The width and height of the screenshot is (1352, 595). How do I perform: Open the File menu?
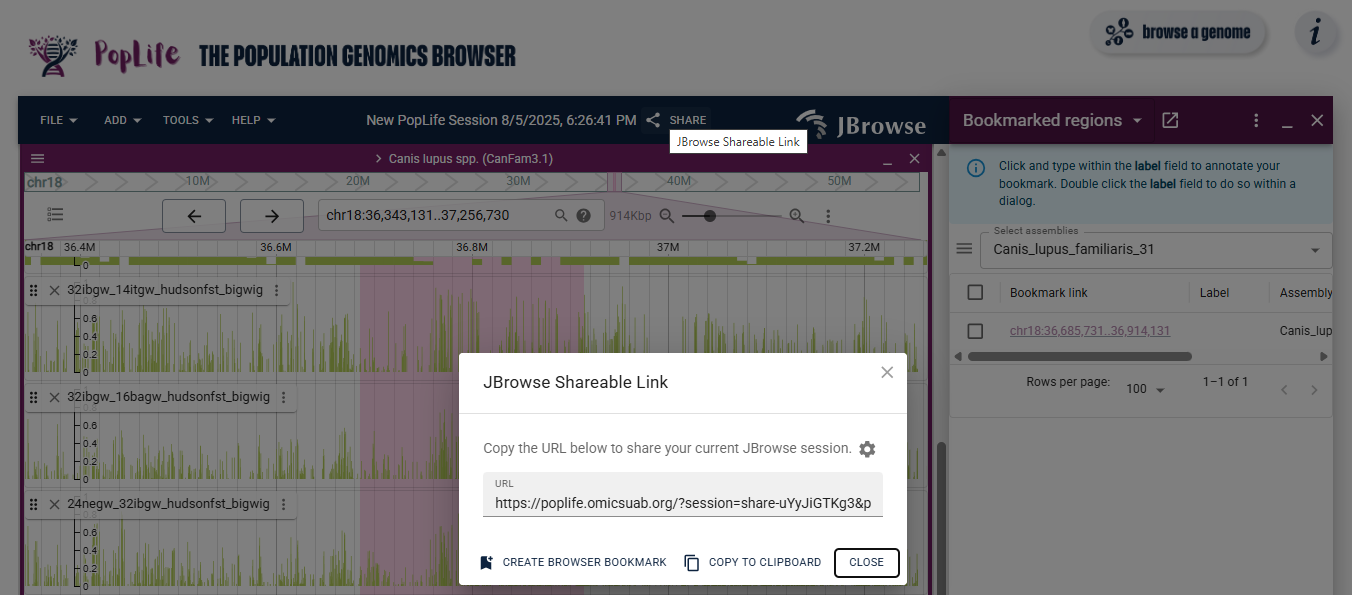(x=59, y=120)
